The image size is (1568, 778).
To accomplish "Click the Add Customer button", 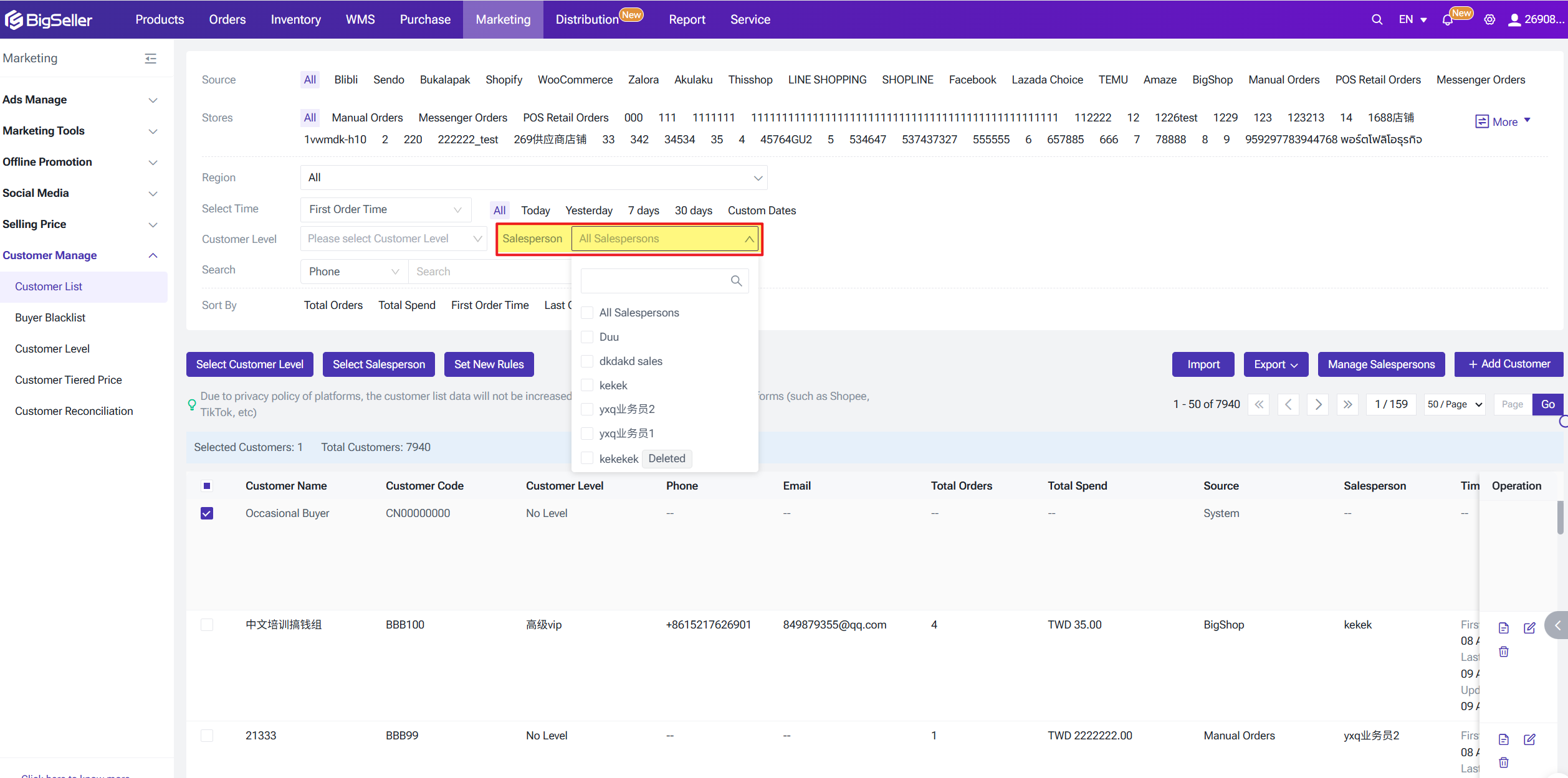I will point(1508,364).
